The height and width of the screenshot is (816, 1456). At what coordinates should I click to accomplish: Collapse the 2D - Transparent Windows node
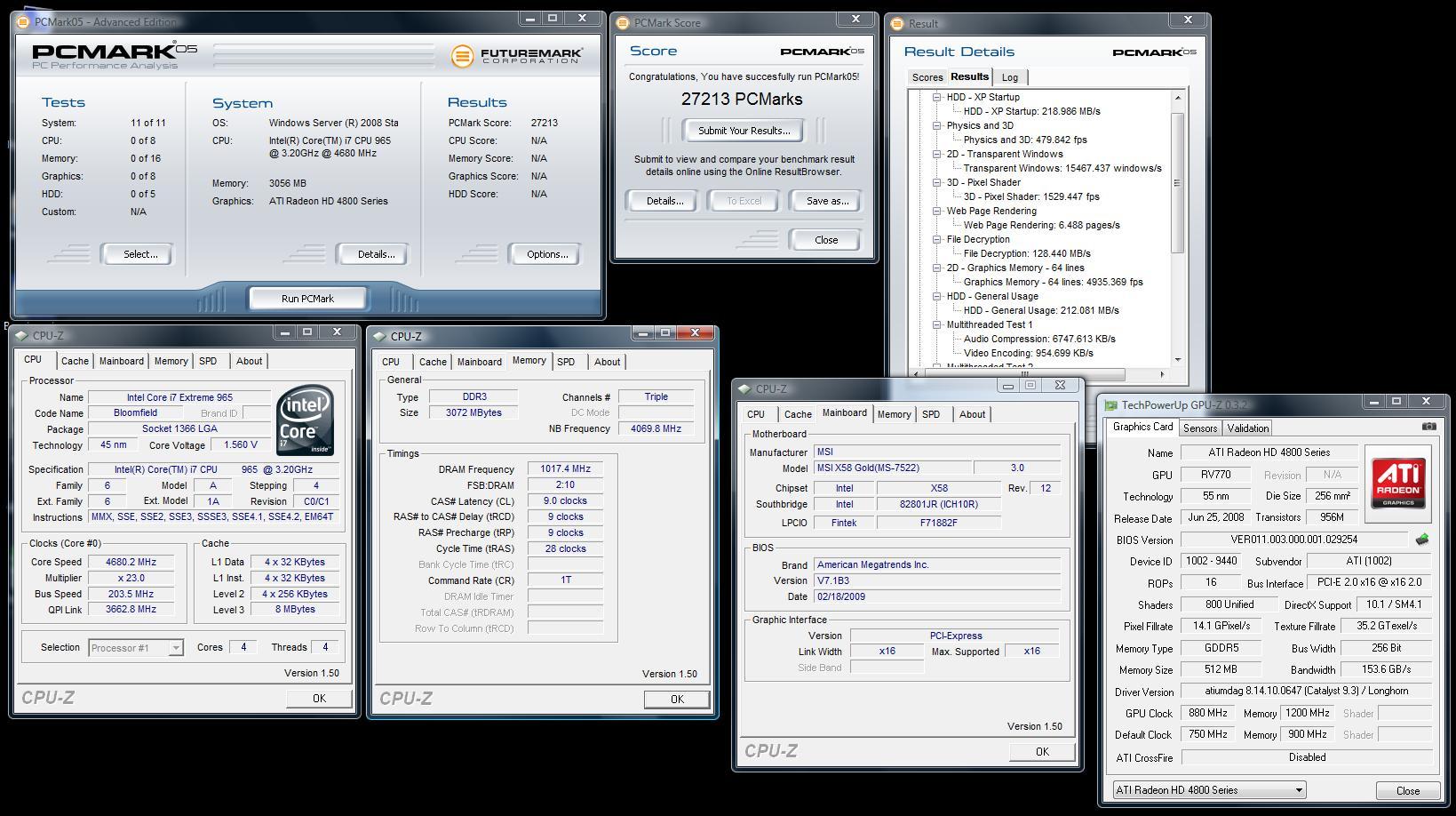pos(936,154)
